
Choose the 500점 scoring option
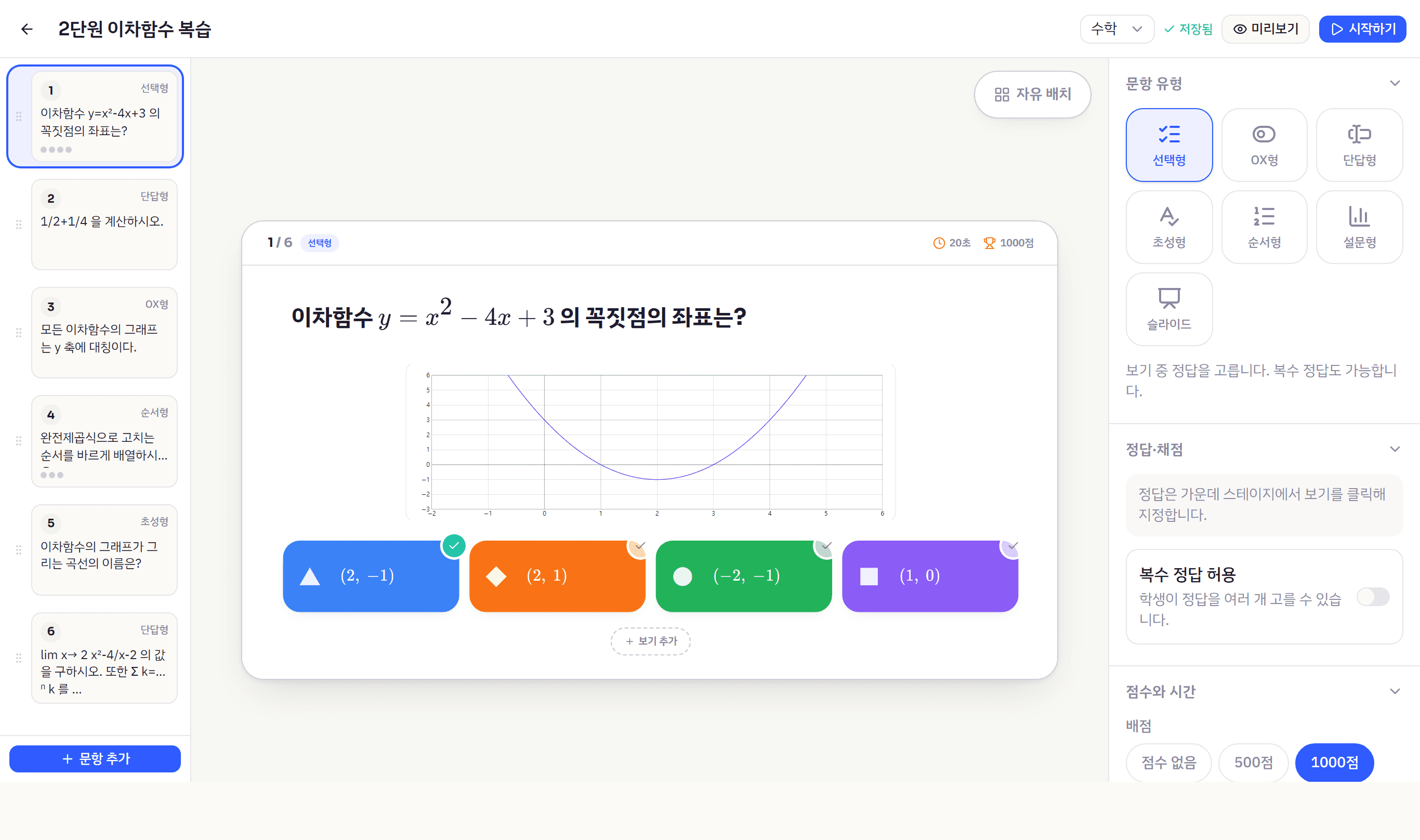pyautogui.click(x=1253, y=763)
